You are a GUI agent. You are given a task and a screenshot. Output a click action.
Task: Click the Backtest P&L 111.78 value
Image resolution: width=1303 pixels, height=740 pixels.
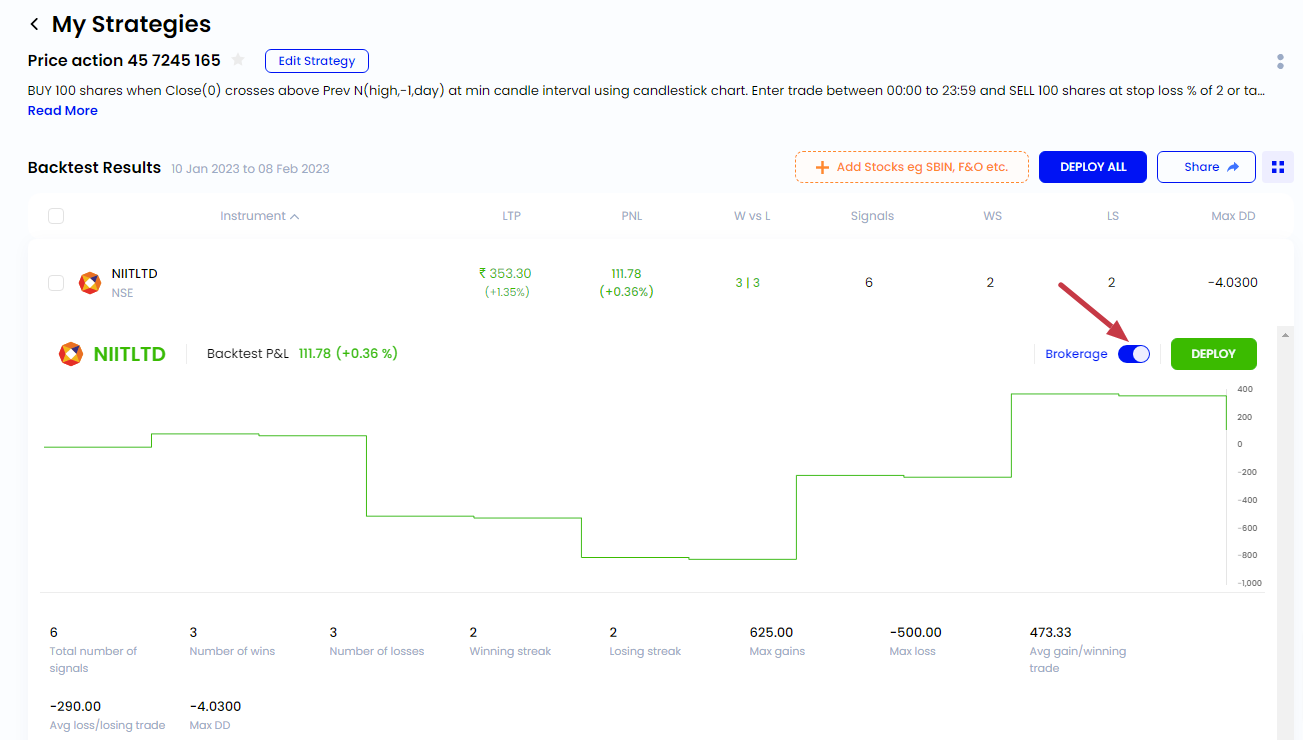point(348,353)
